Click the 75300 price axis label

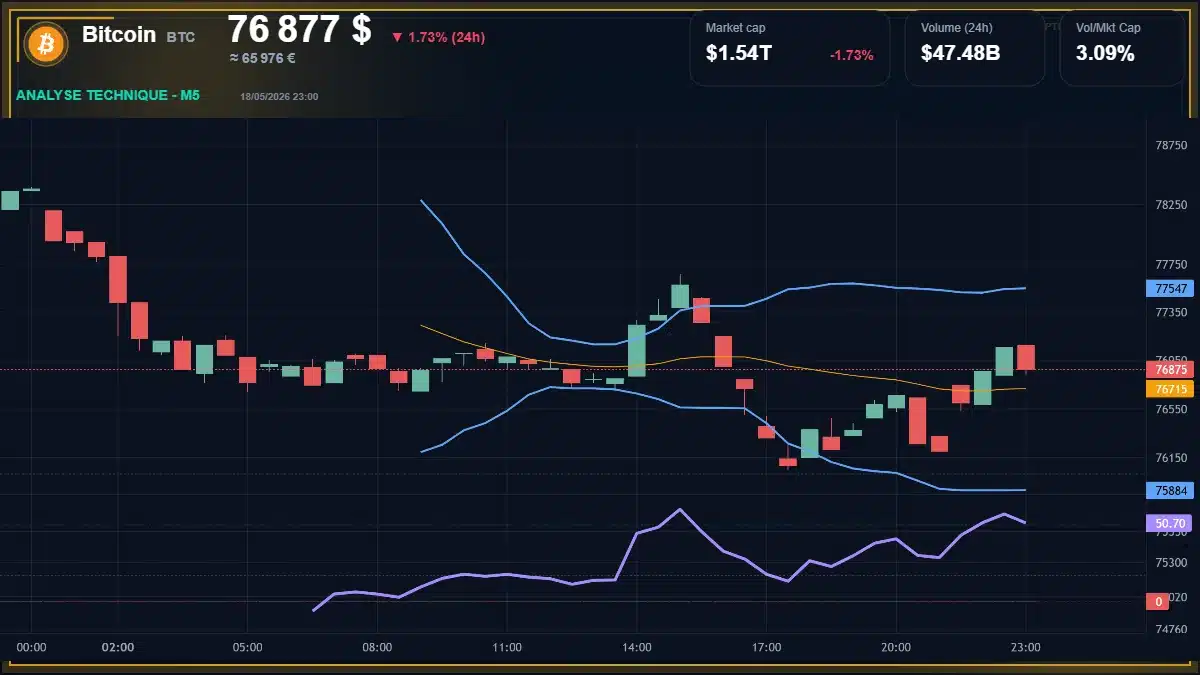click(1171, 563)
